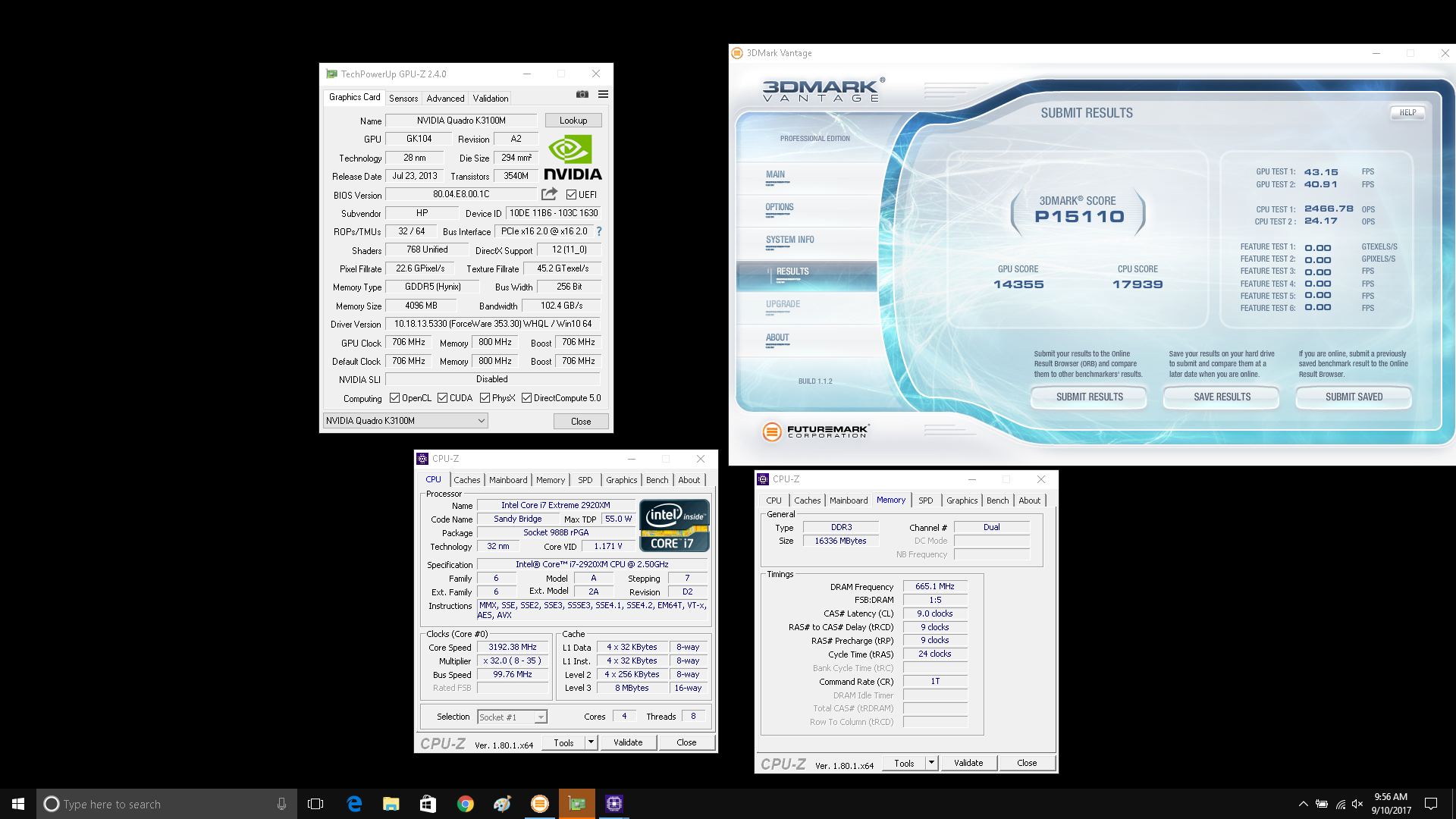This screenshot has height=819, width=1456.
Task: Open Mainboard tab in CPU-Z CPU window
Action: 508,480
